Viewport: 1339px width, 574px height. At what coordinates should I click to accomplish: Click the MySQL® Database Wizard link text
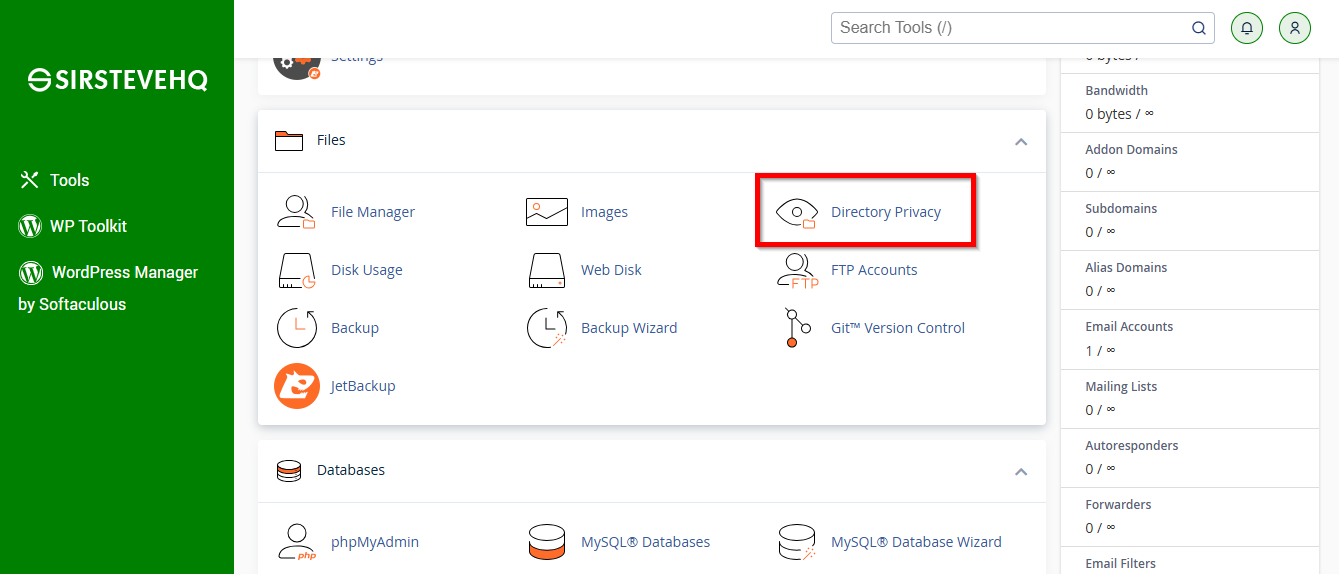click(916, 542)
